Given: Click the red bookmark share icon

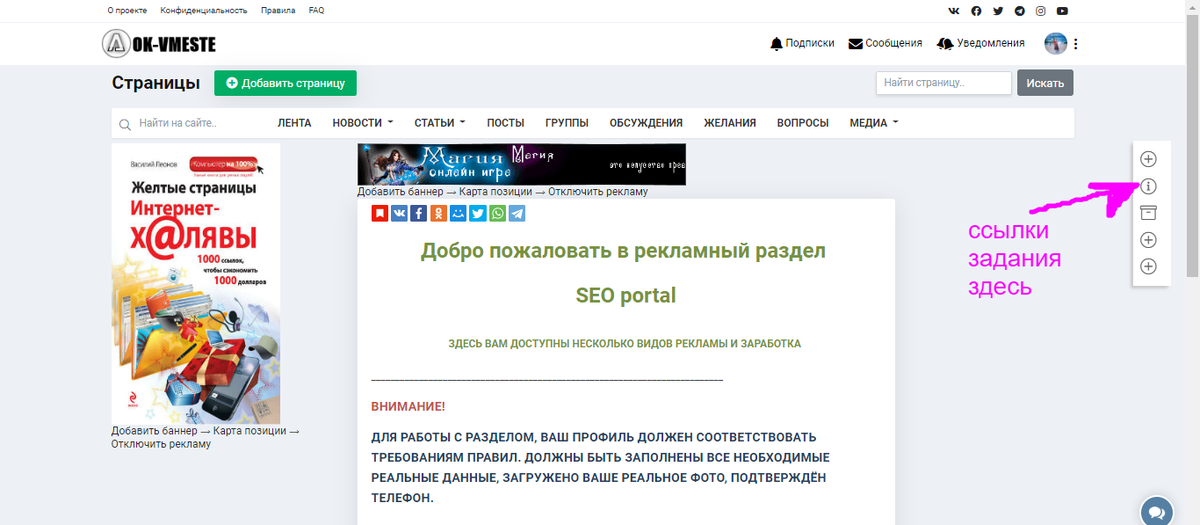Looking at the screenshot, I should [380, 213].
